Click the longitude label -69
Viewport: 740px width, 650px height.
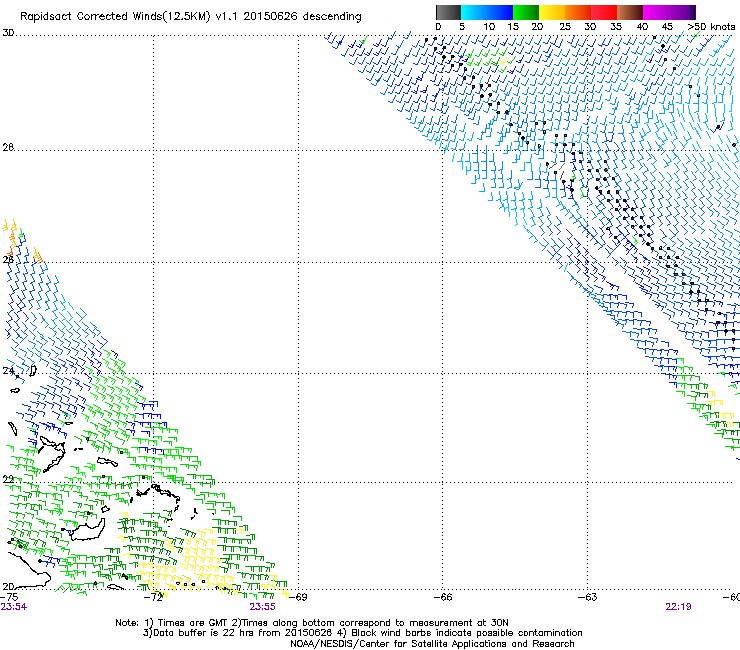[298, 597]
